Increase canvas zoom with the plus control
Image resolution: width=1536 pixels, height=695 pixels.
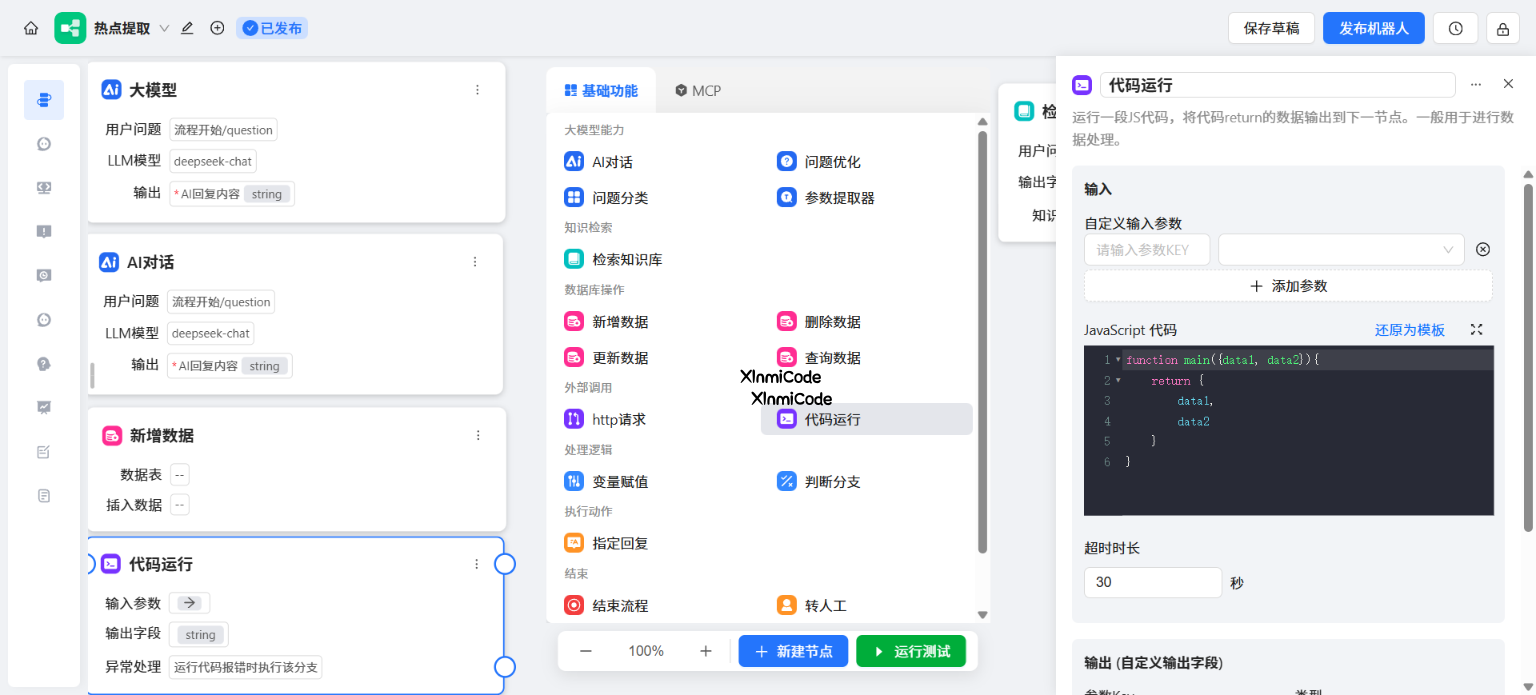tap(706, 651)
